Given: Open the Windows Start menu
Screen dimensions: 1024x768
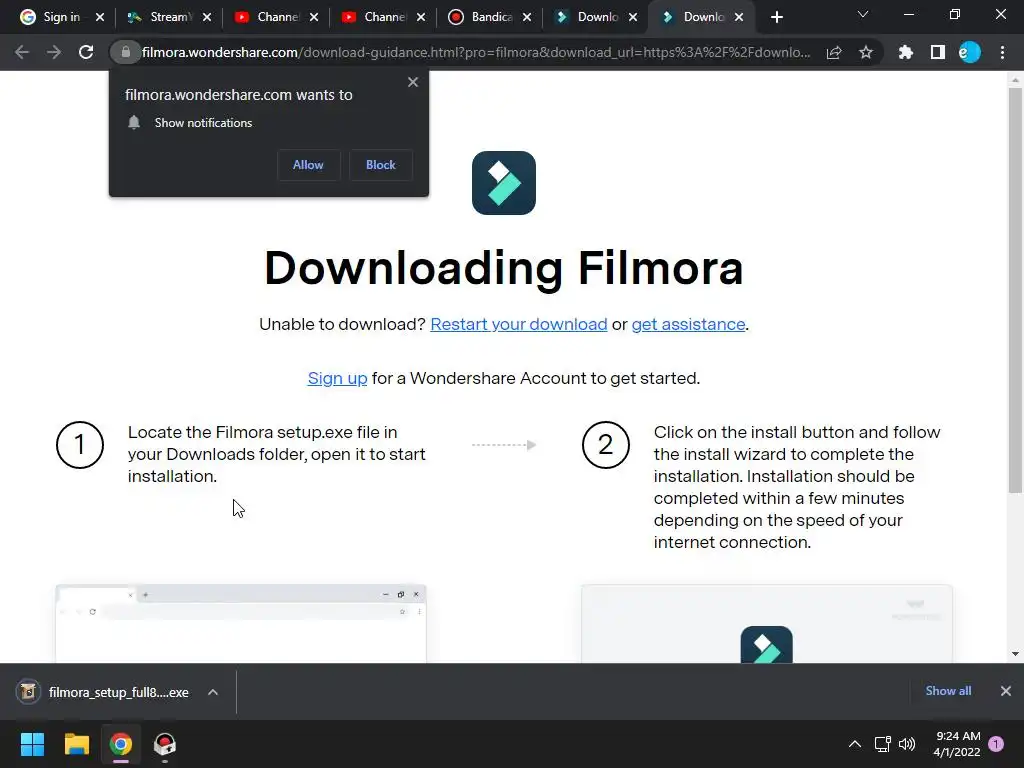Looking at the screenshot, I should [32, 744].
